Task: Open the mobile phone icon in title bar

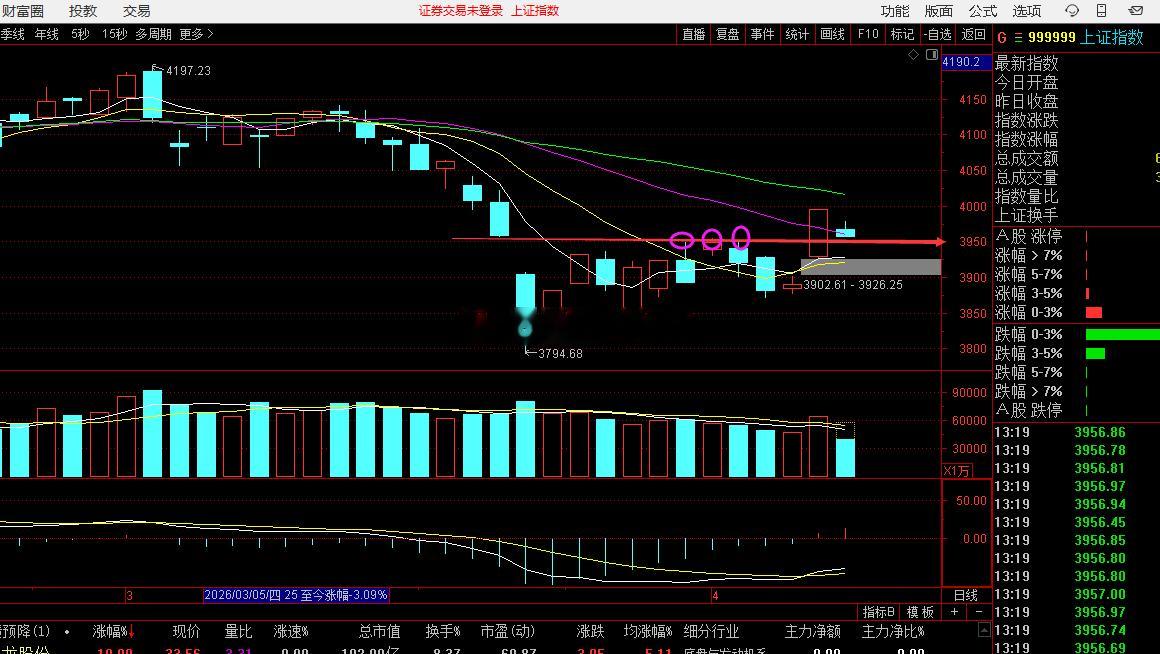Action: [x=1102, y=10]
